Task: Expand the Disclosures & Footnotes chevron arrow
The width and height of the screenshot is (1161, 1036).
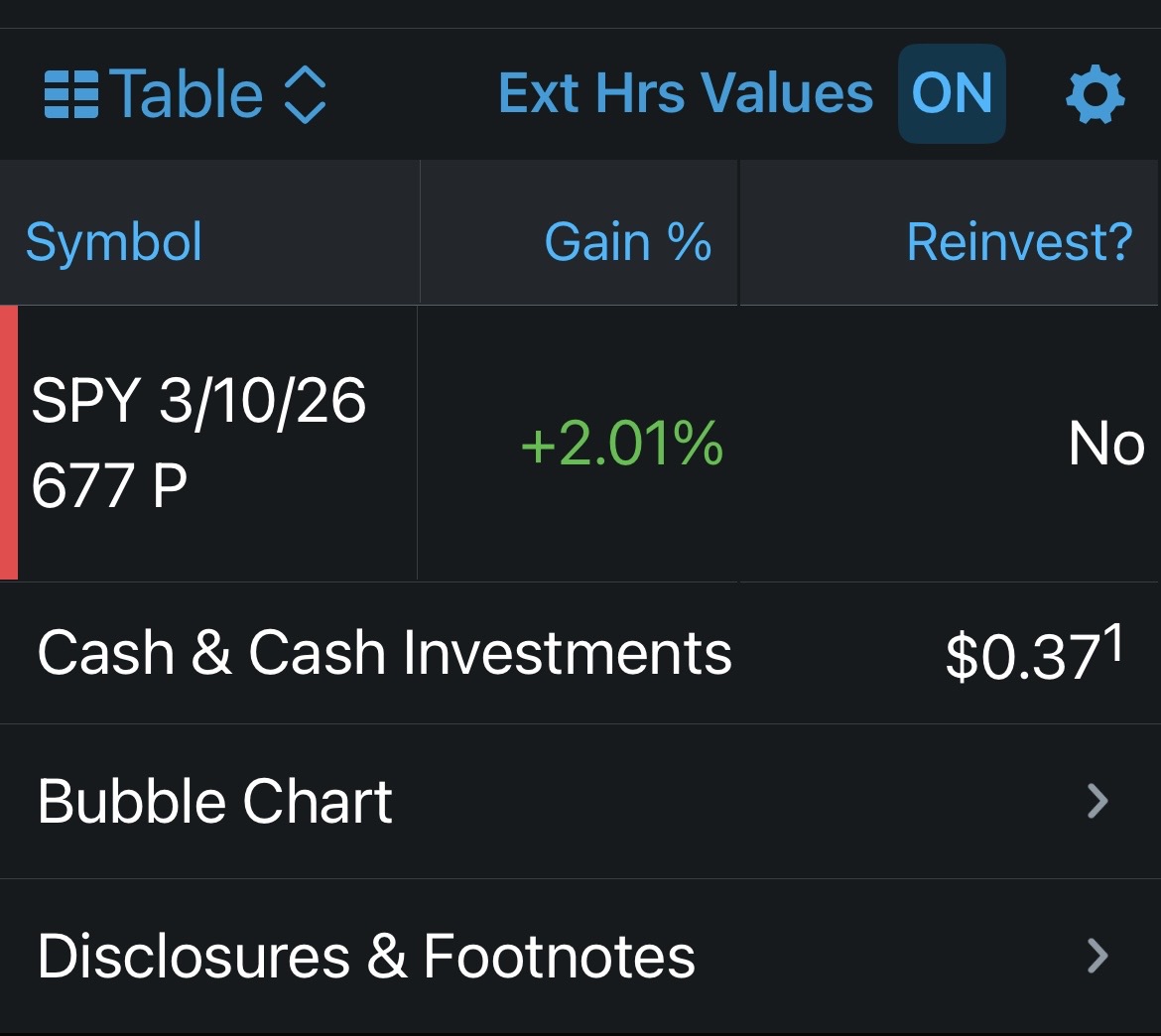Action: (1096, 956)
